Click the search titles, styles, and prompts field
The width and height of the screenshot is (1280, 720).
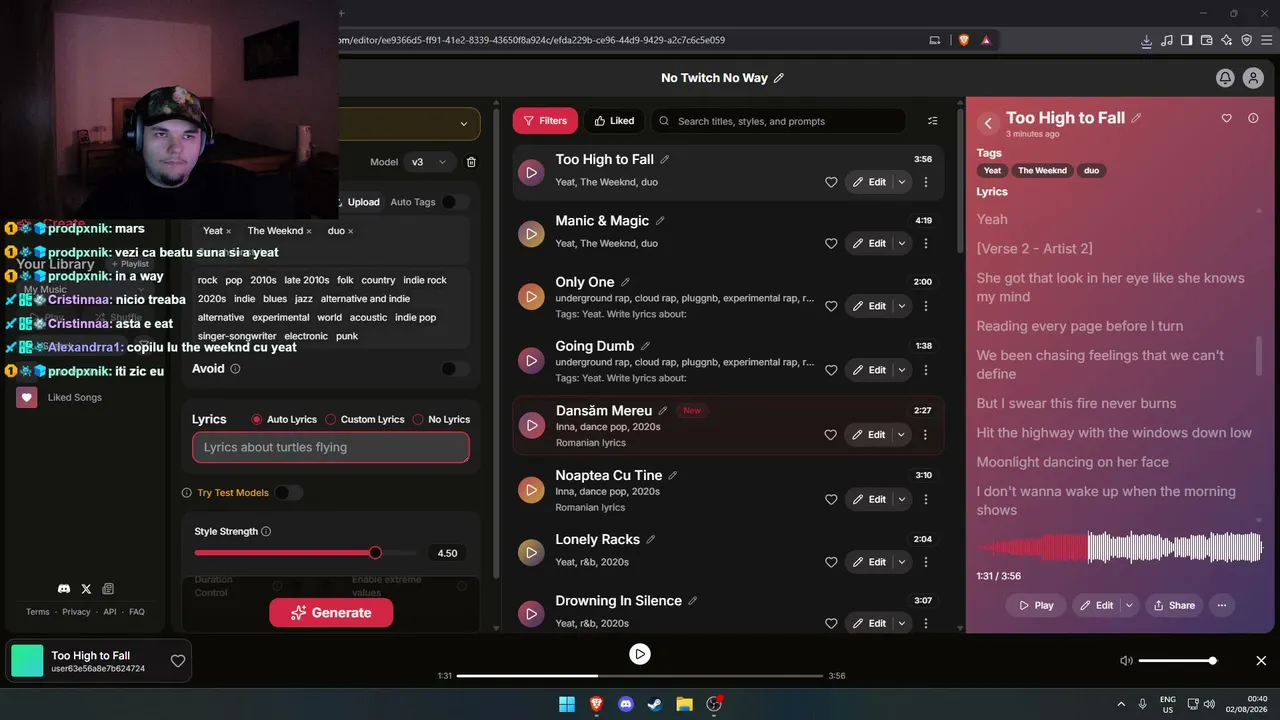click(778, 121)
